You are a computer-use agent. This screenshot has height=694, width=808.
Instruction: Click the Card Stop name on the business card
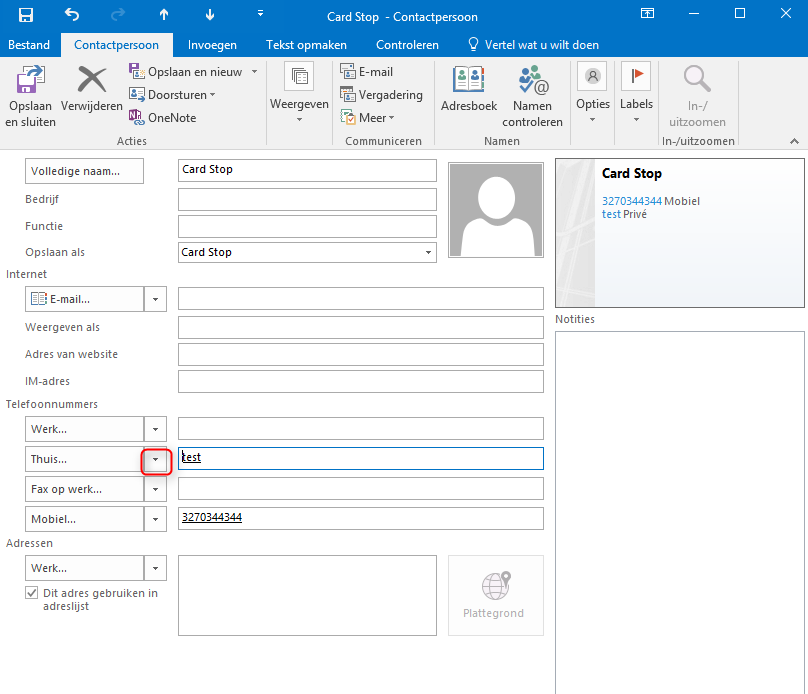(632, 174)
